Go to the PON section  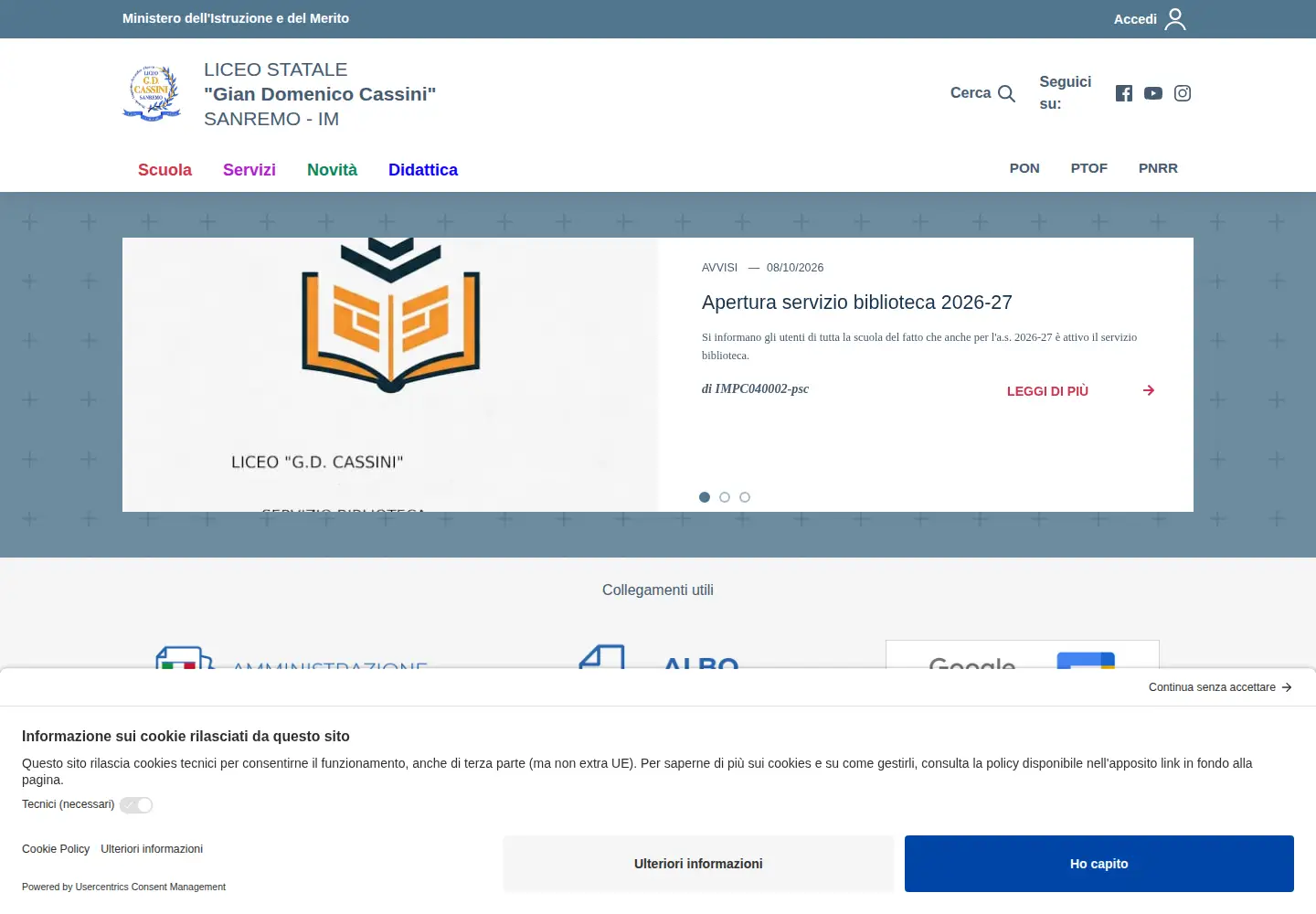[x=1024, y=168]
